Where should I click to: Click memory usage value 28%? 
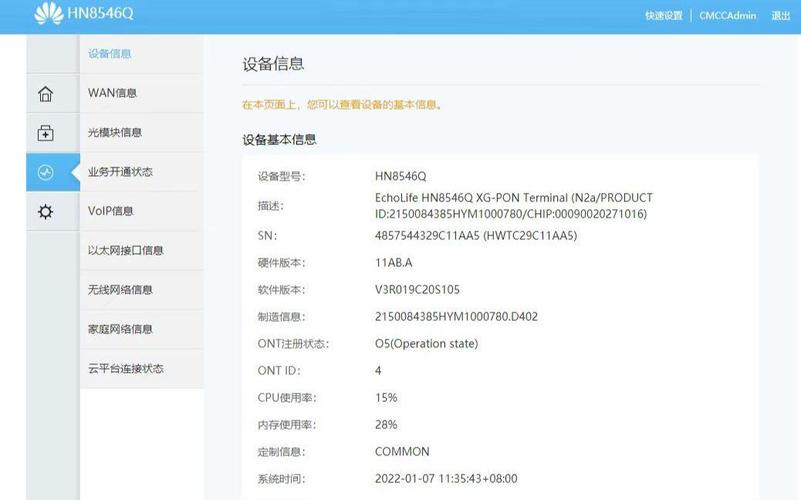point(386,425)
